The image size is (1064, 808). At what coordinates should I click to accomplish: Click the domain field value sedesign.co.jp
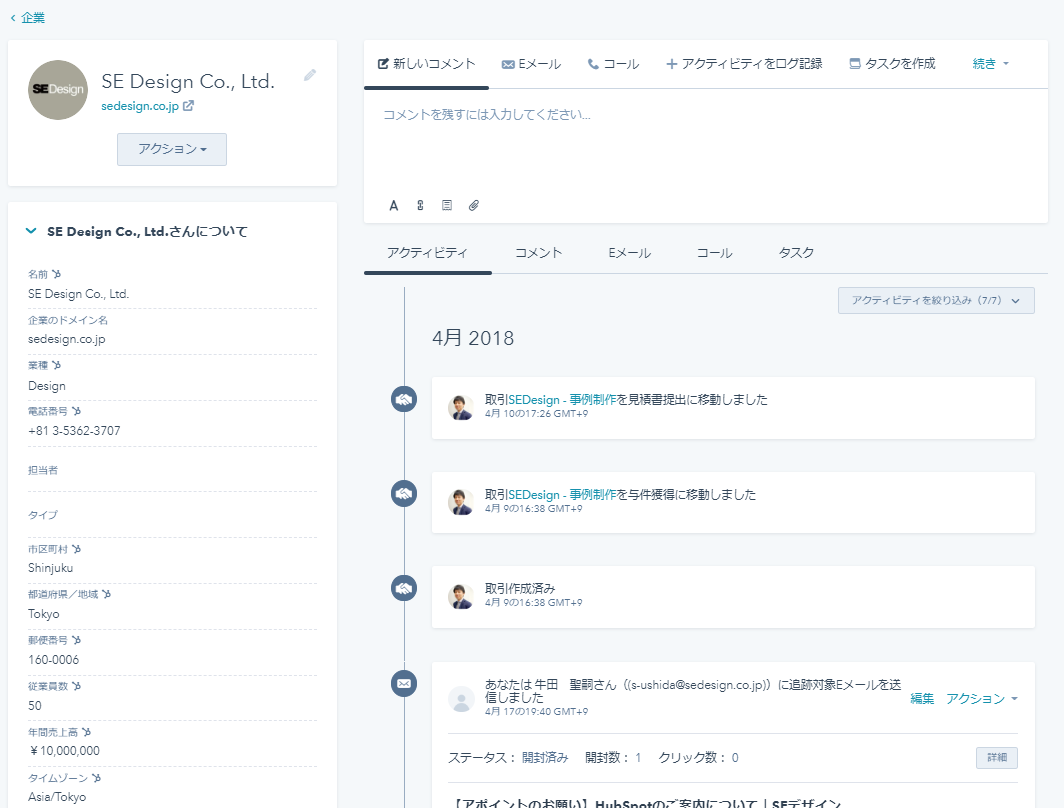[x=66, y=339]
